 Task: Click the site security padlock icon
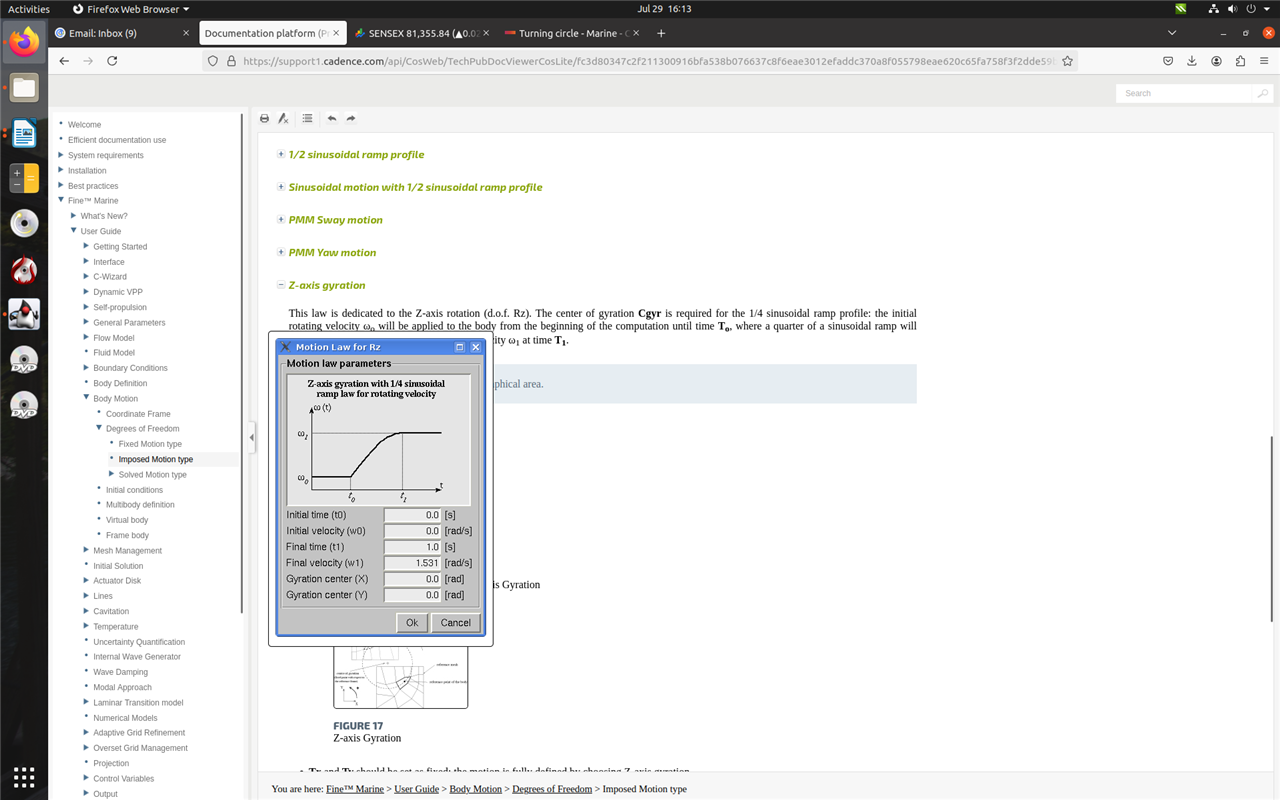coord(231,61)
